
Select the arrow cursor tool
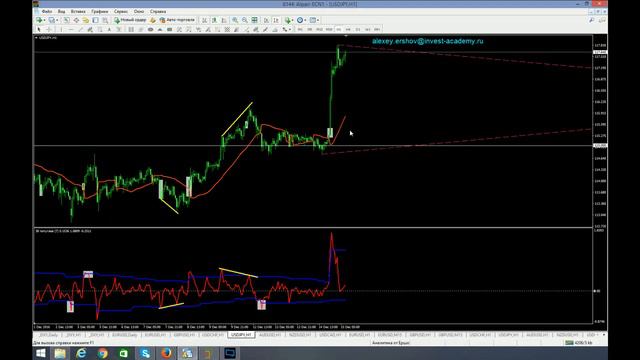coord(39,29)
